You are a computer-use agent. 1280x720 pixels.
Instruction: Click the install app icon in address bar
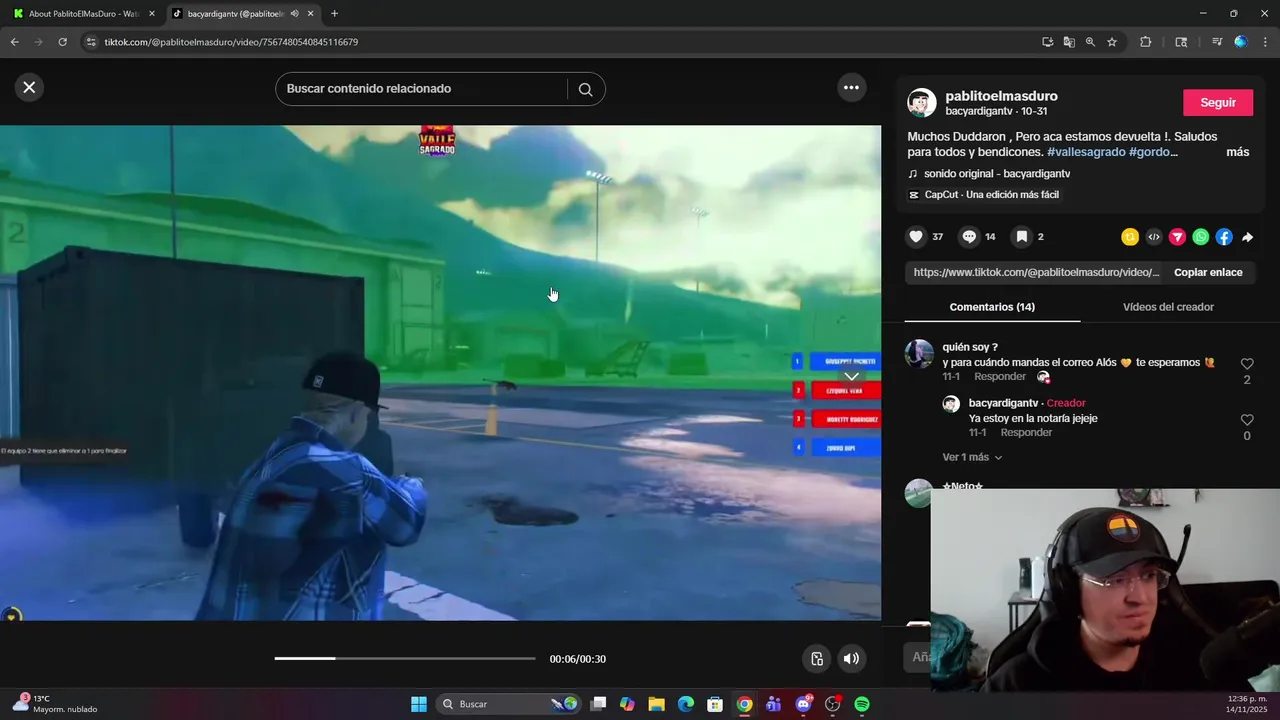click(1047, 42)
